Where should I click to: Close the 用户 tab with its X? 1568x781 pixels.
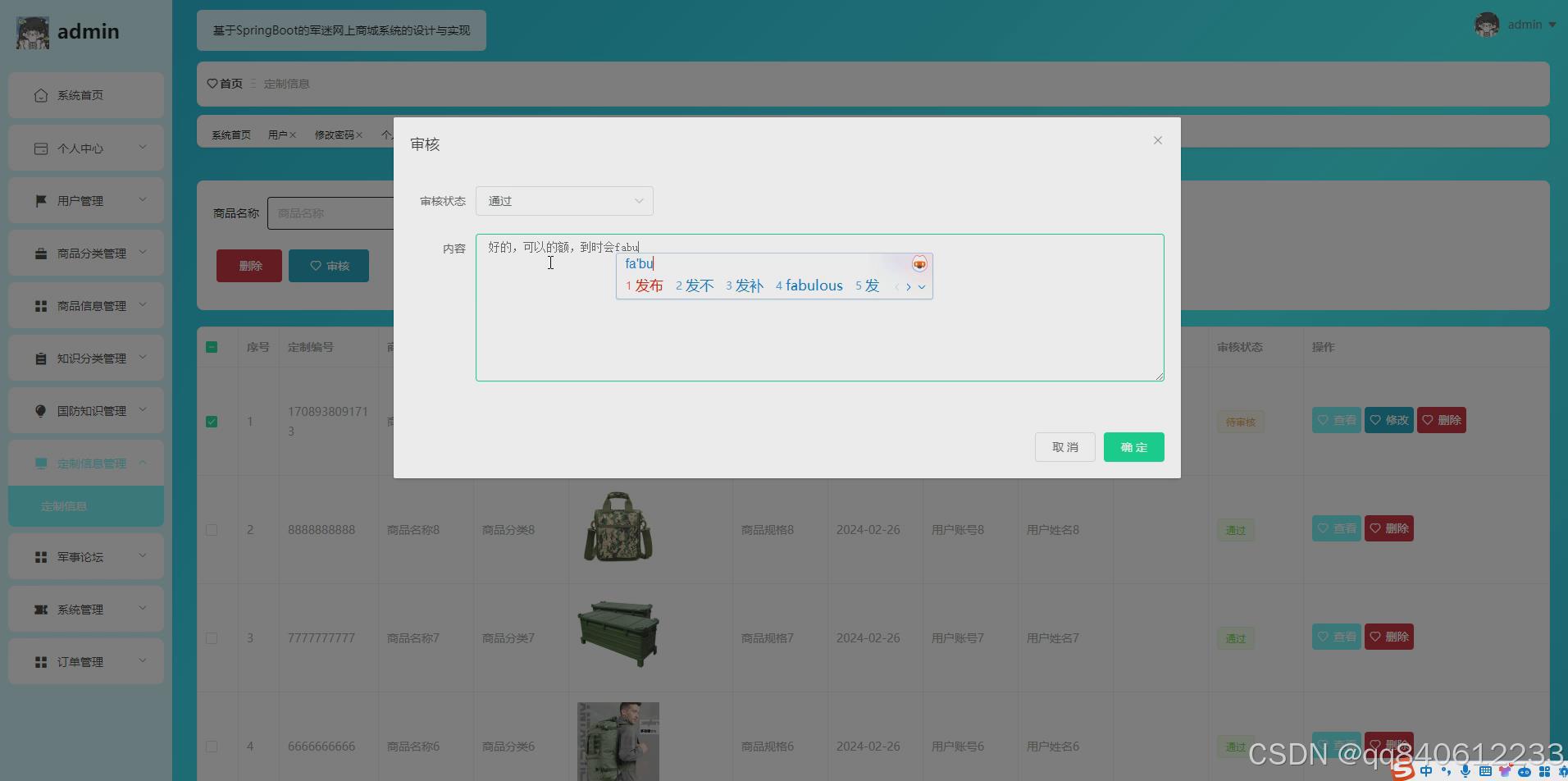(x=293, y=135)
